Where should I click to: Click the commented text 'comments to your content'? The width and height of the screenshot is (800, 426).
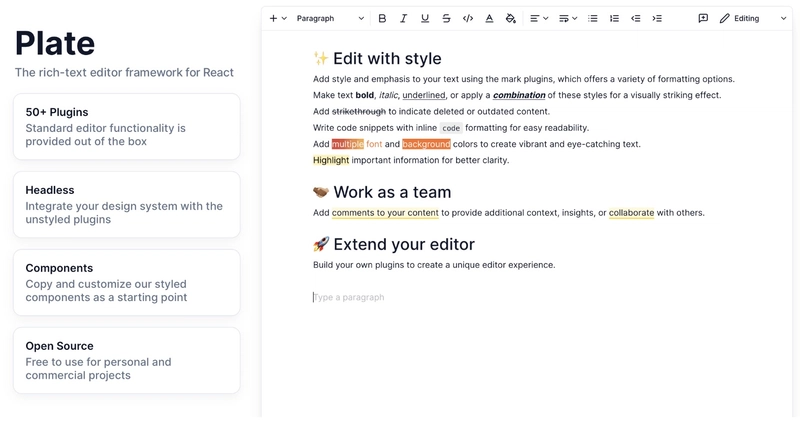(385, 213)
